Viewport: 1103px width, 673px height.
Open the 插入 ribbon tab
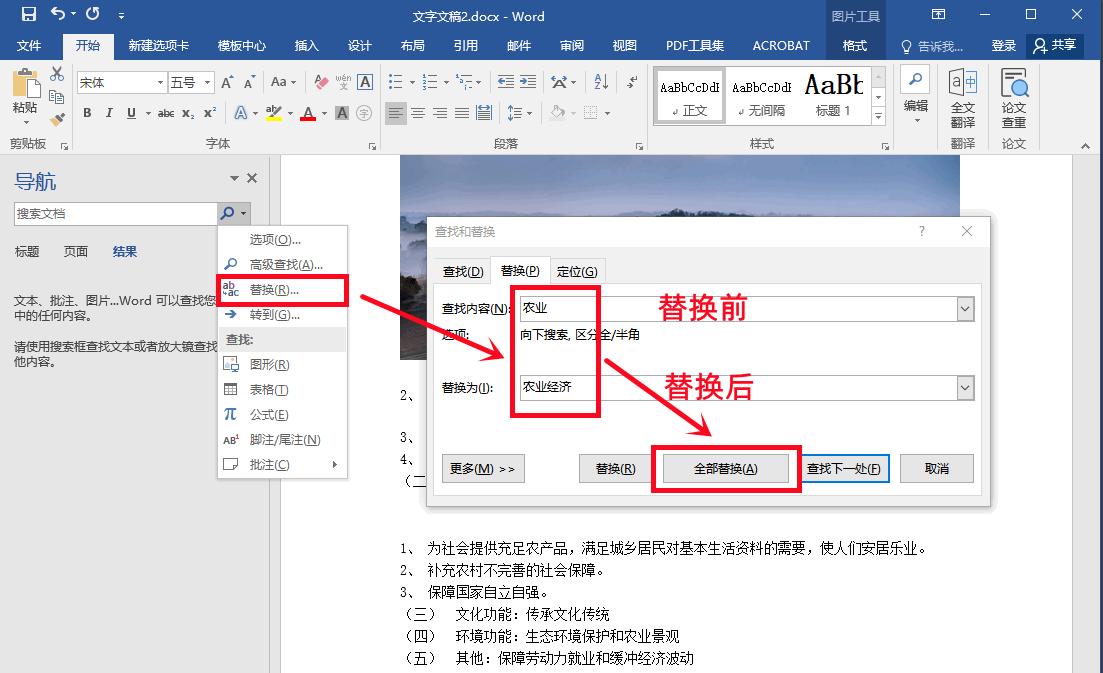(305, 45)
